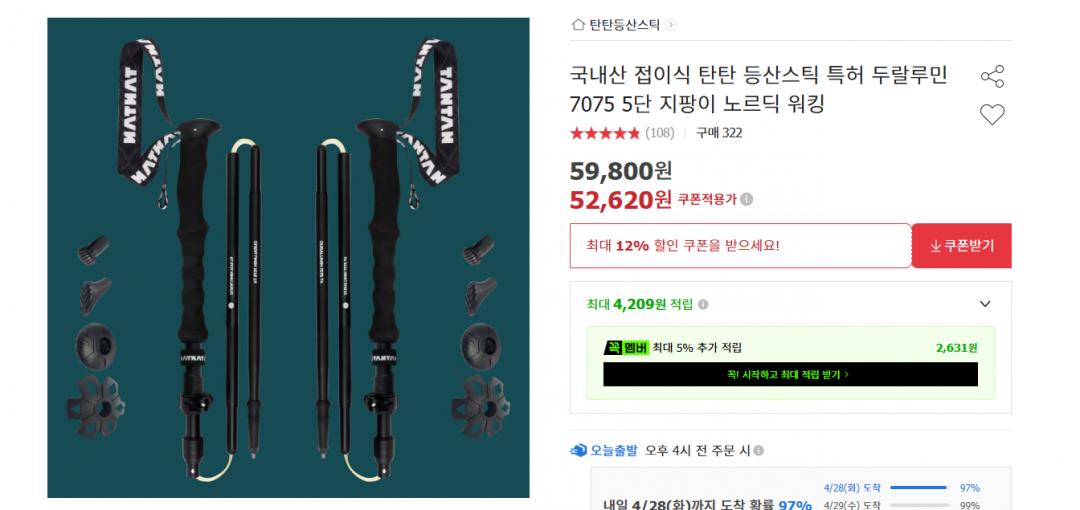Click the 꼭 멤버 badge
This screenshot has width=1080, height=510.
[626, 348]
